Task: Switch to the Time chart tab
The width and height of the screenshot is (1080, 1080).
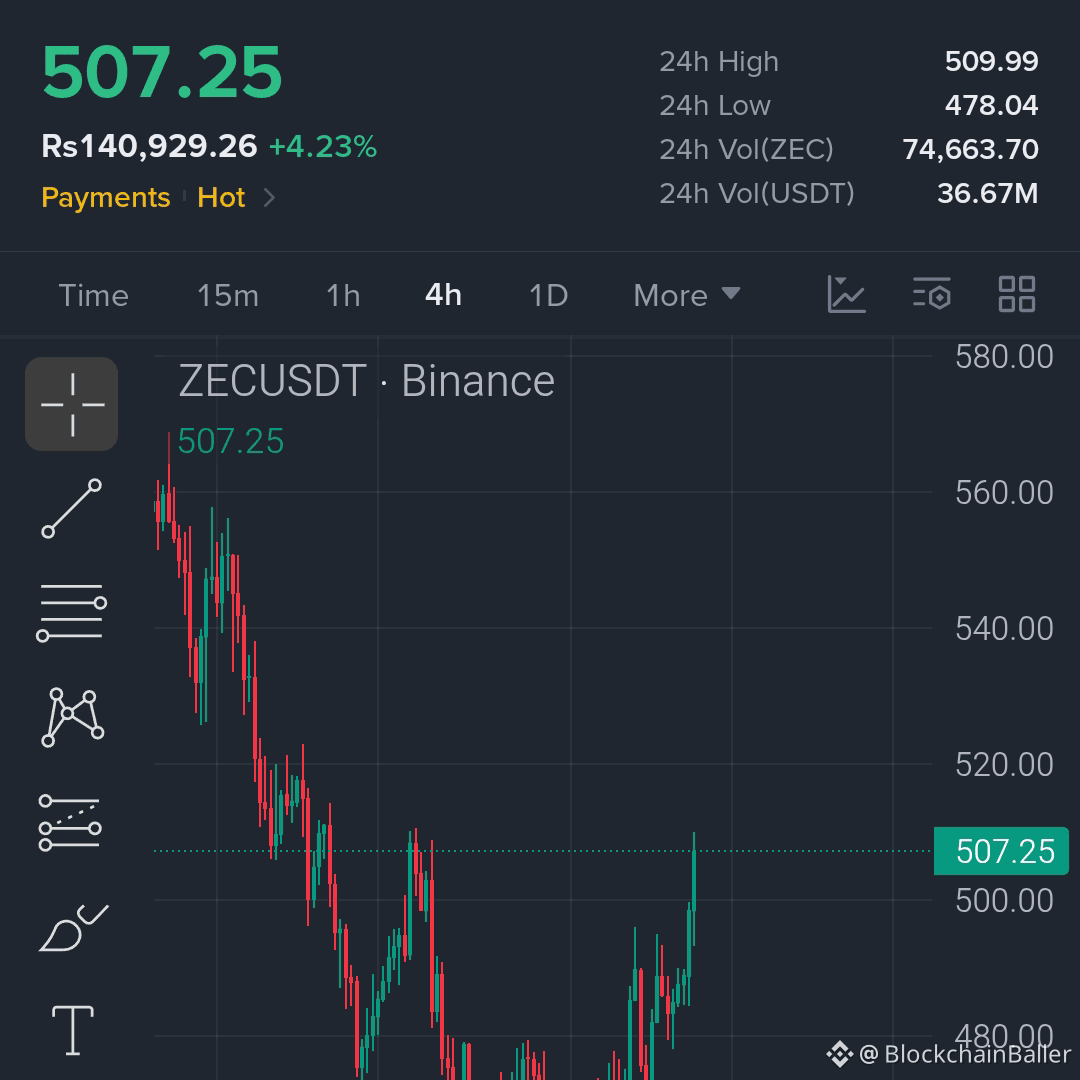Action: 94,295
